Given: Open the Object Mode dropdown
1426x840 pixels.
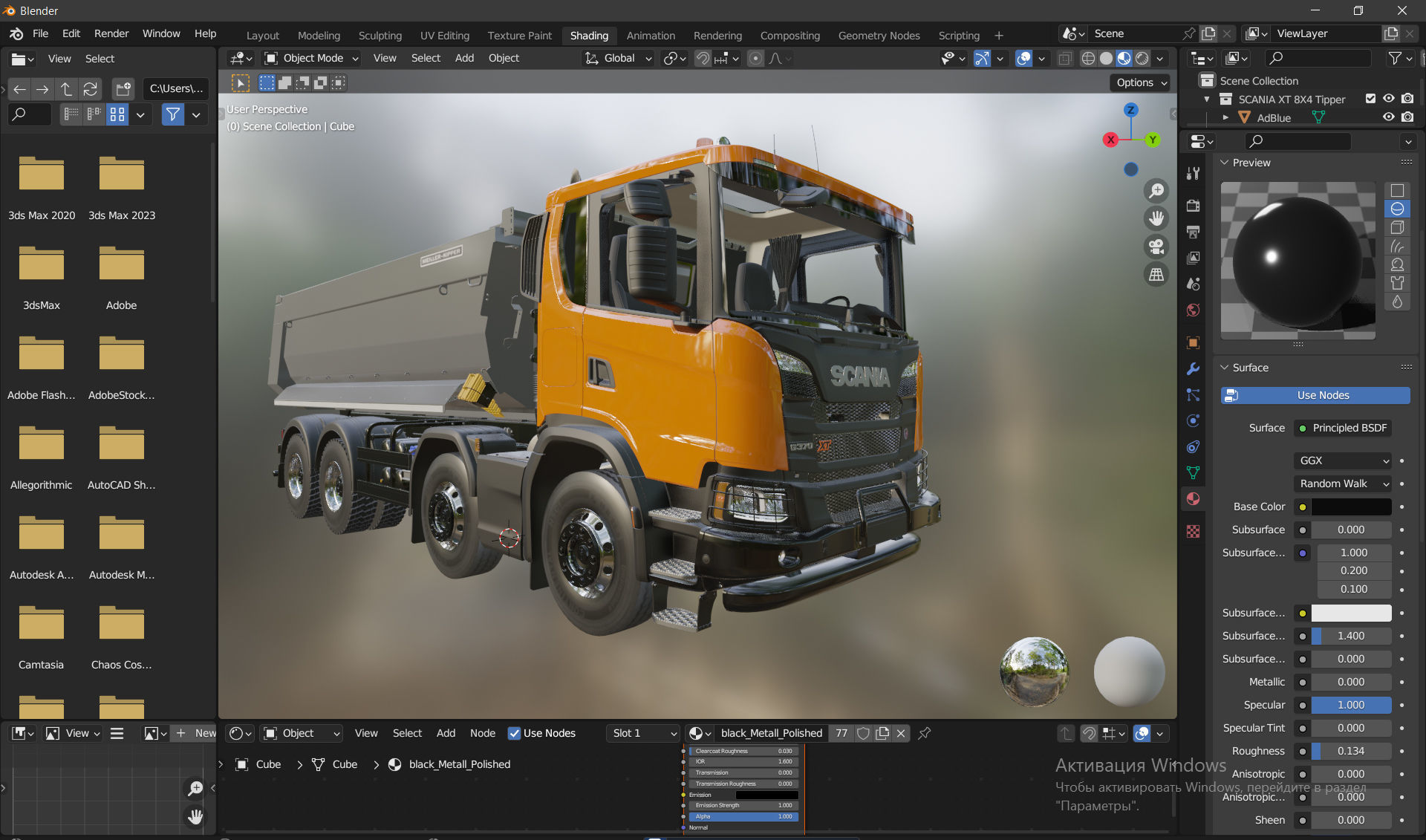Looking at the screenshot, I should coord(312,58).
